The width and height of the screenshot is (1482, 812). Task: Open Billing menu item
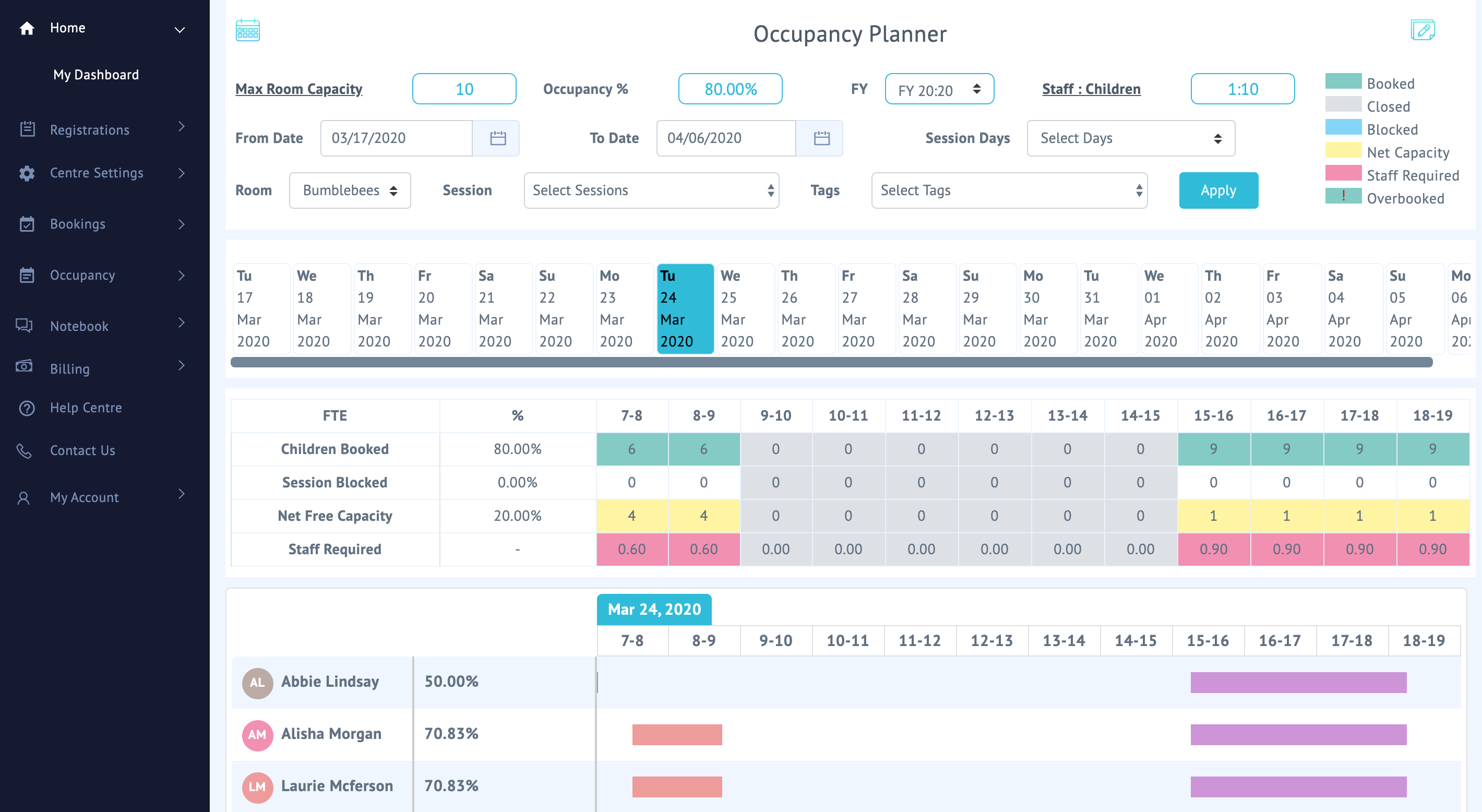click(x=69, y=369)
